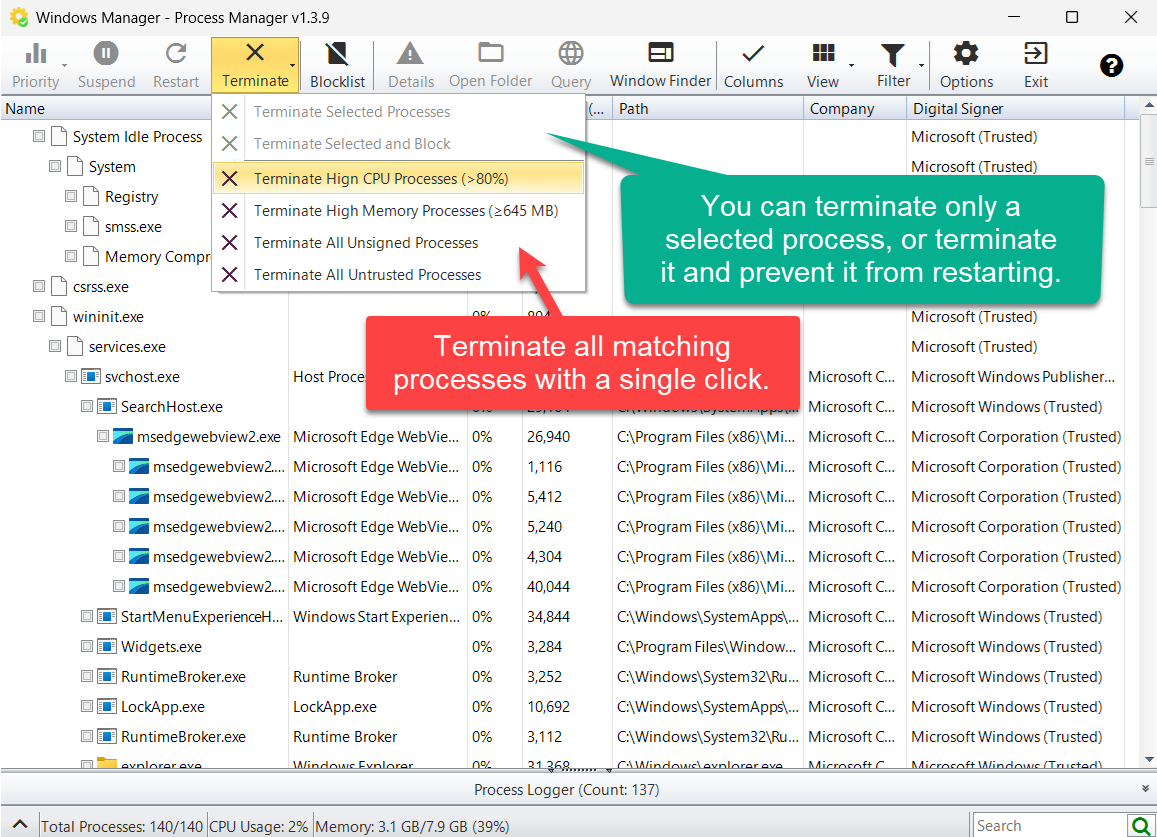Open the View dropdown arrow

coord(852,66)
